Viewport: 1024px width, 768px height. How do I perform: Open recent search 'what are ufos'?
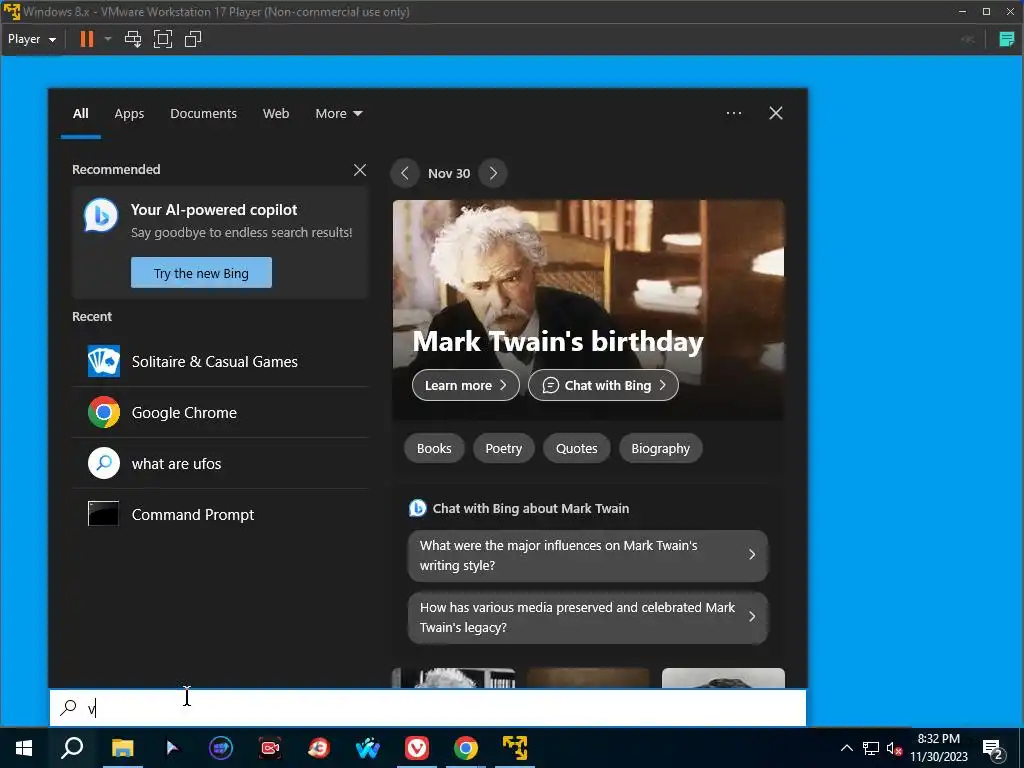pyautogui.click(x=221, y=464)
